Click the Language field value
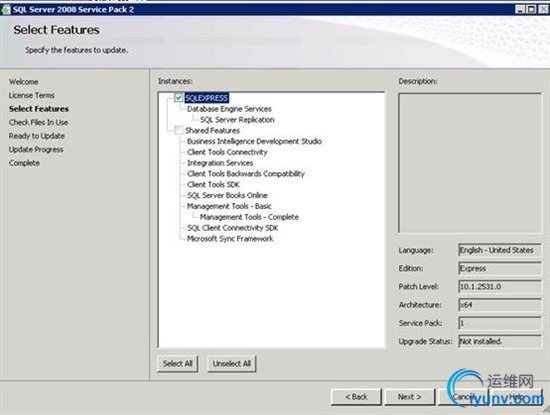 (x=500, y=250)
